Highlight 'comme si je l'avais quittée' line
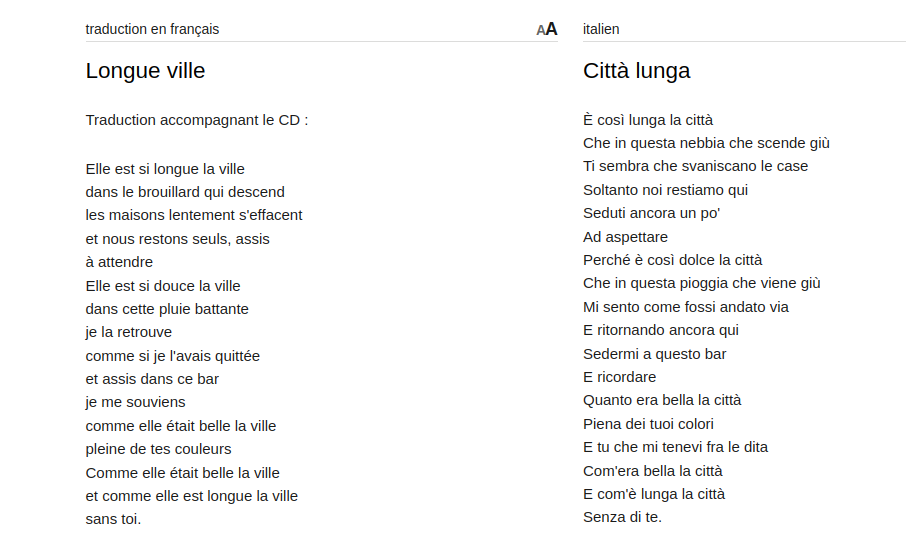 click(x=173, y=356)
